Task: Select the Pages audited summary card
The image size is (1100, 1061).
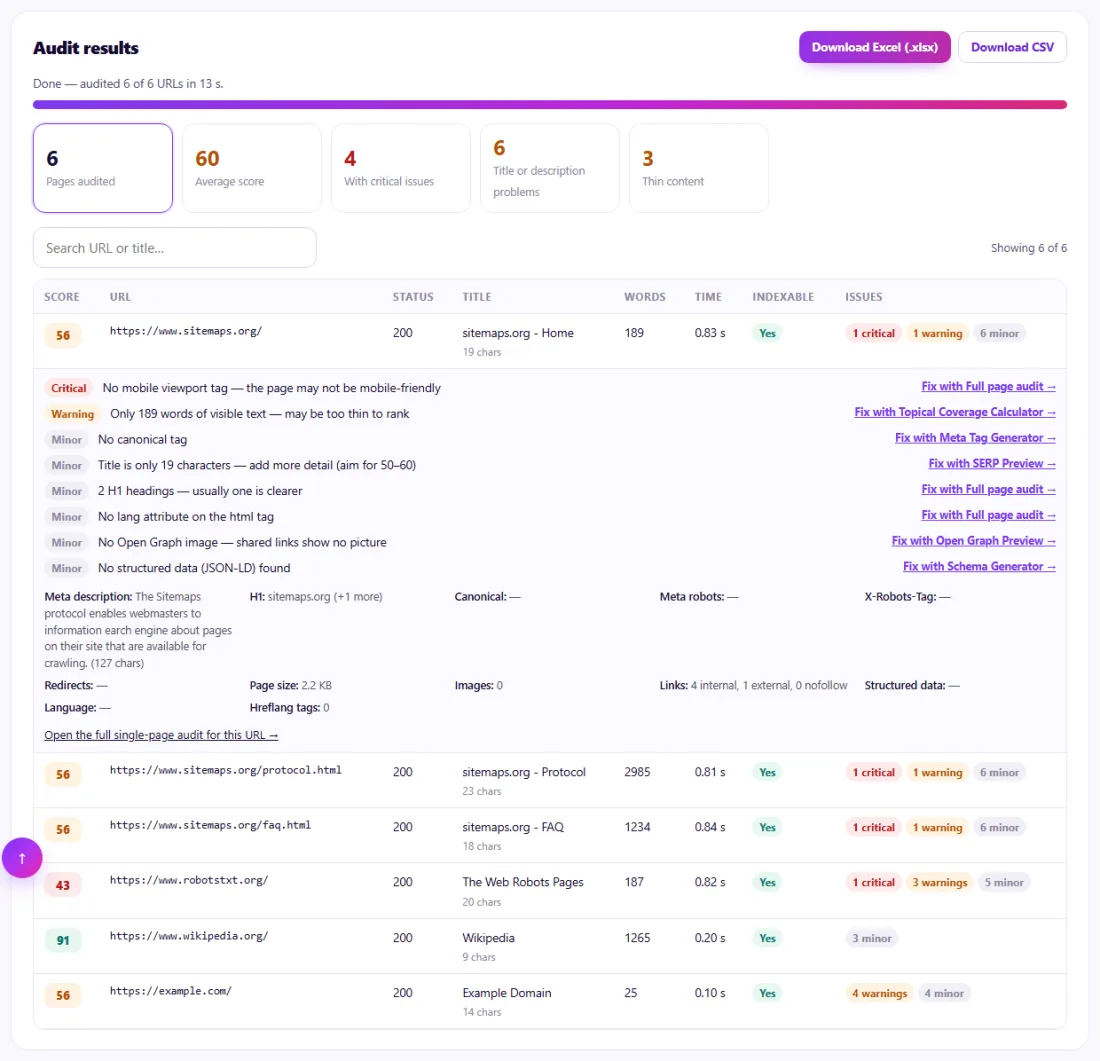Action: pos(102,168)
